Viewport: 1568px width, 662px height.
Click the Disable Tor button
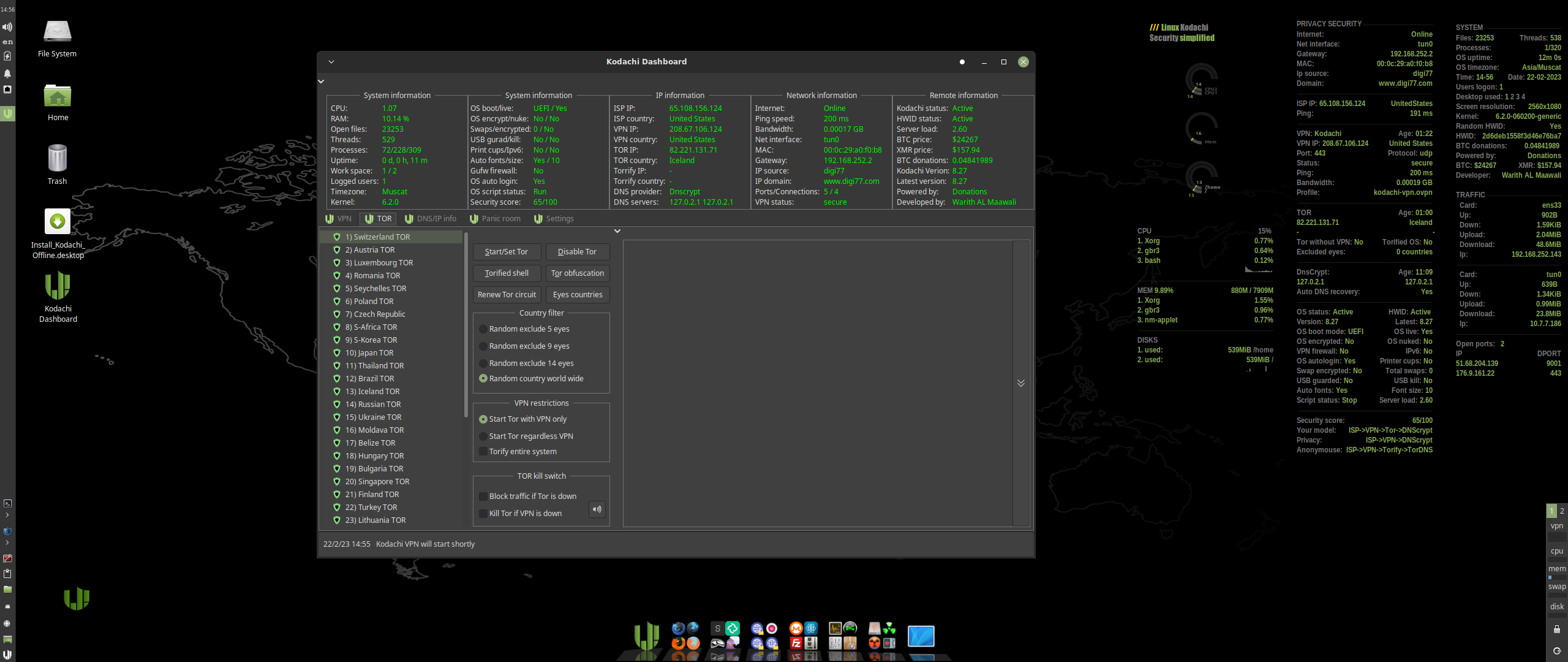577,252
